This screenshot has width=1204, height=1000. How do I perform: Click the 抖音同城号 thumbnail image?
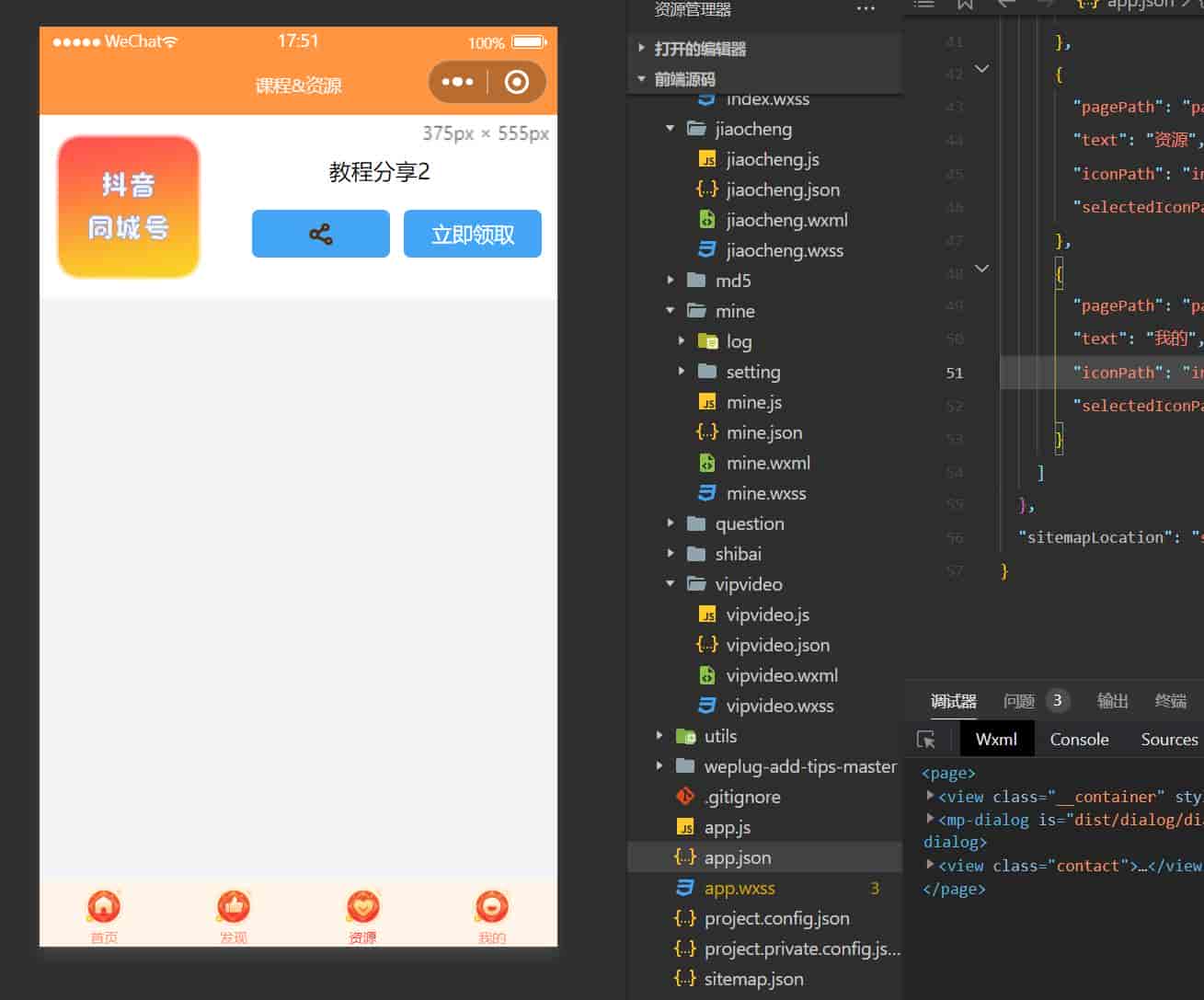pos(129,206)
